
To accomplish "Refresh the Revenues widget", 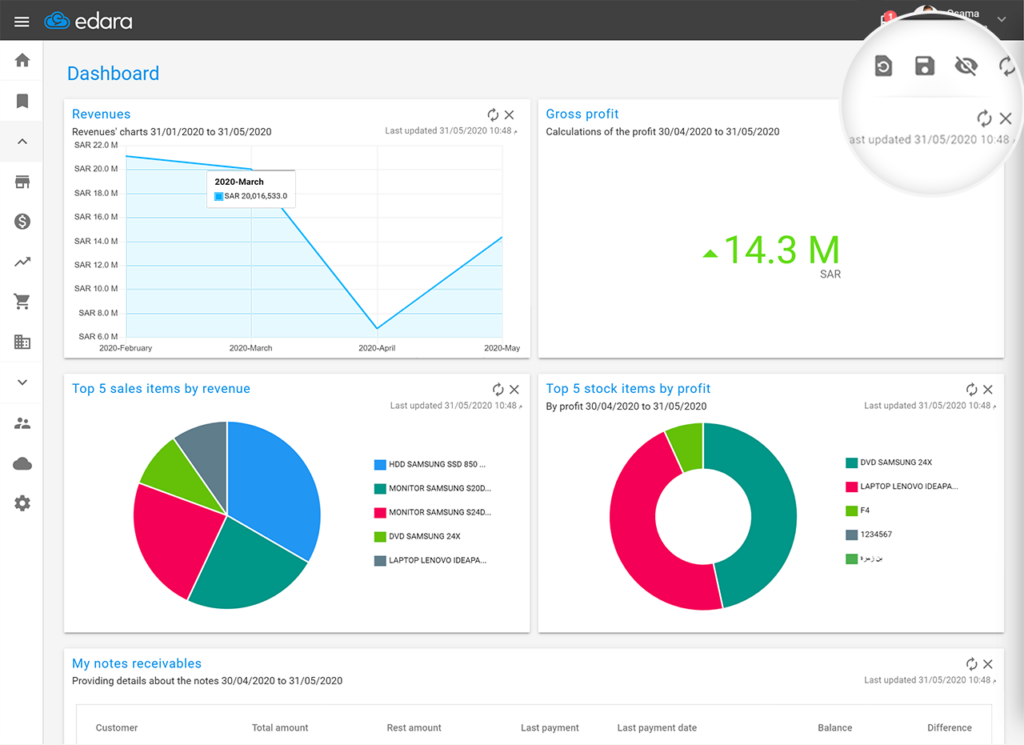I will [x=493, y=115].
